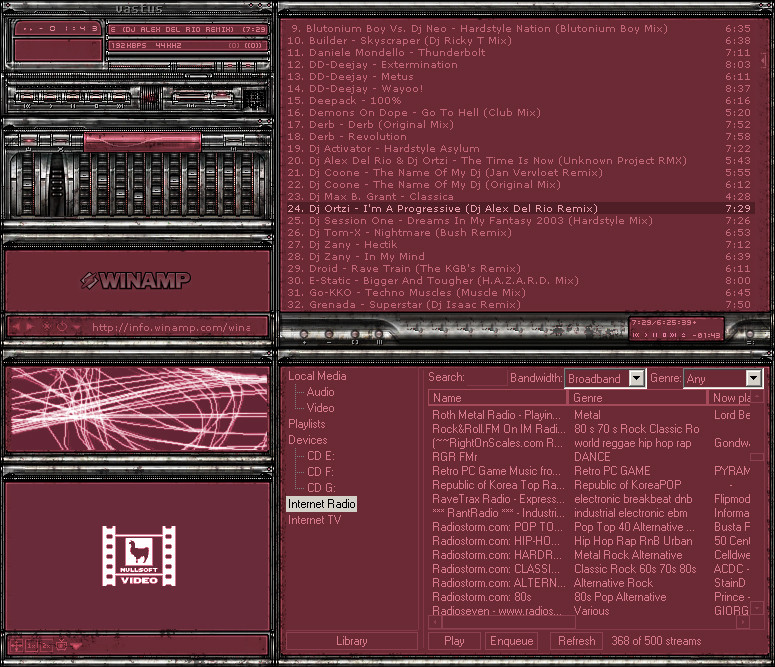Toggle the equalizer Auto button
Screen dimensions: 775x667
pos(60,140)
